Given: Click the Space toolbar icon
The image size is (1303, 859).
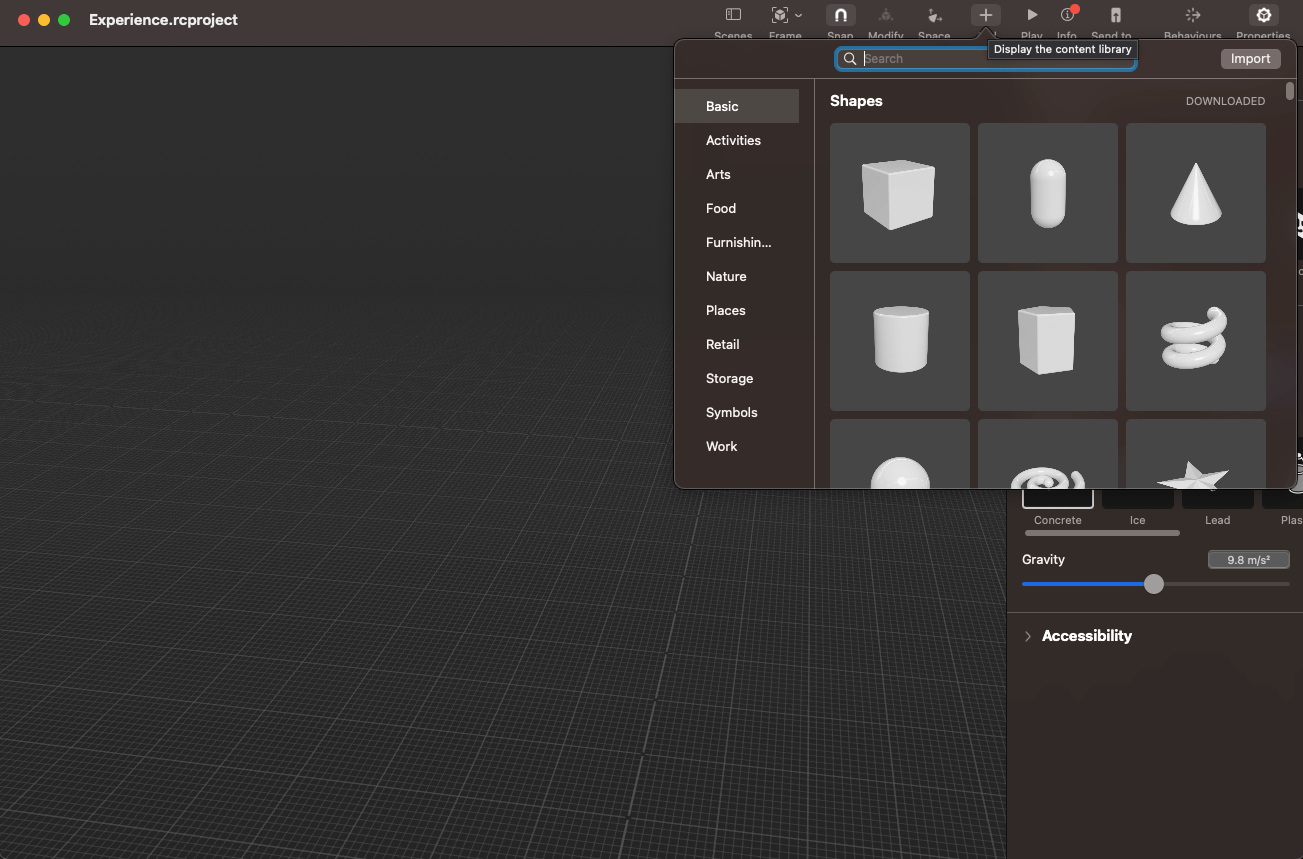Looking at the screenshot, I should click(934, 16).
